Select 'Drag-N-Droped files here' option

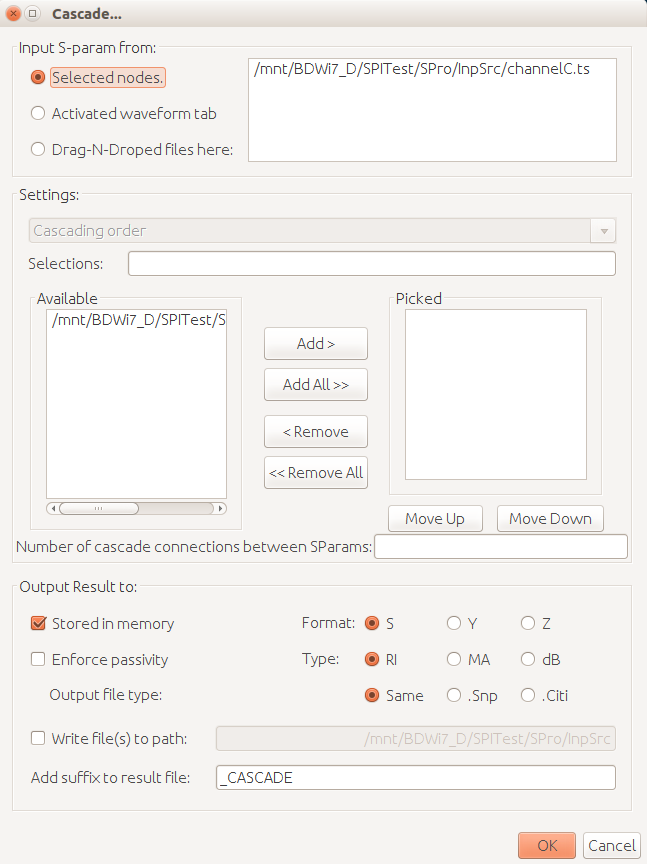[x=38, y=149]
